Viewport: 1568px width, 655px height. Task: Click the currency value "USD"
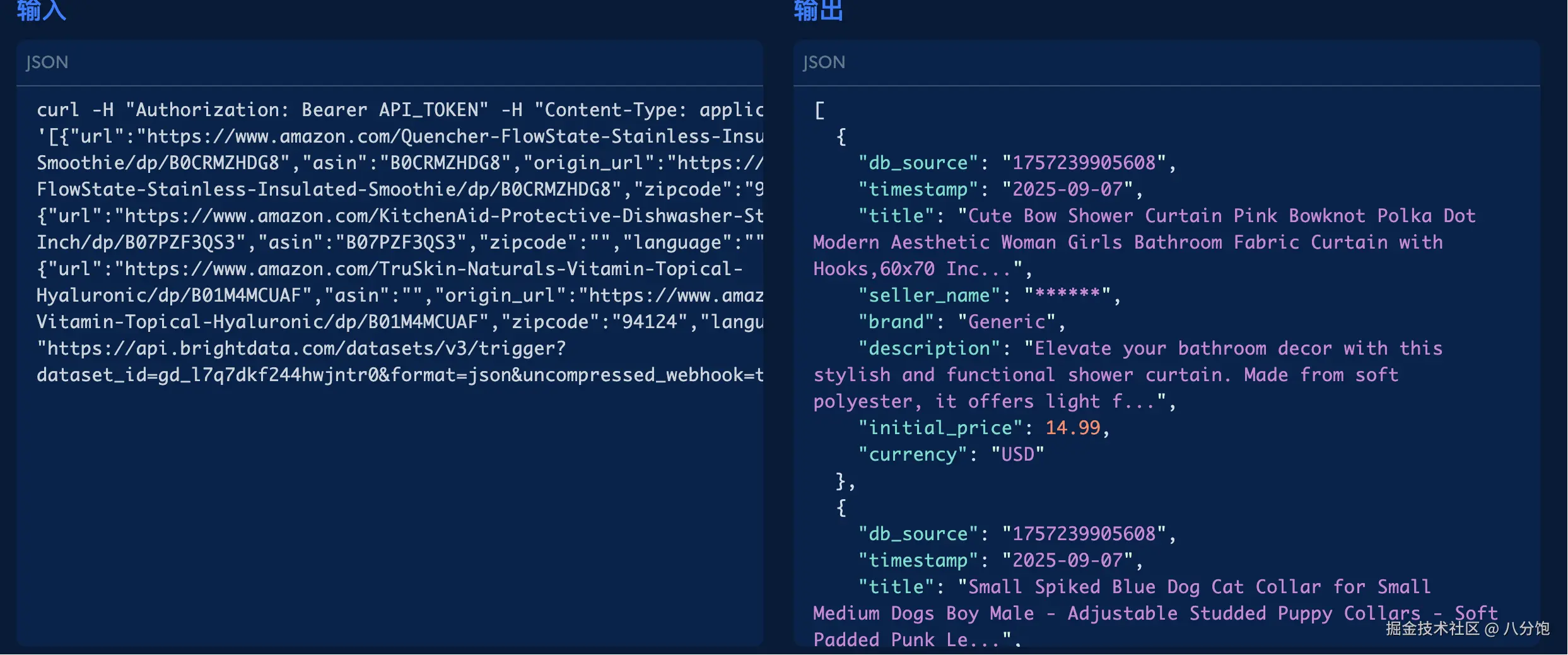pyautogui.click(x=1017, y=454)
